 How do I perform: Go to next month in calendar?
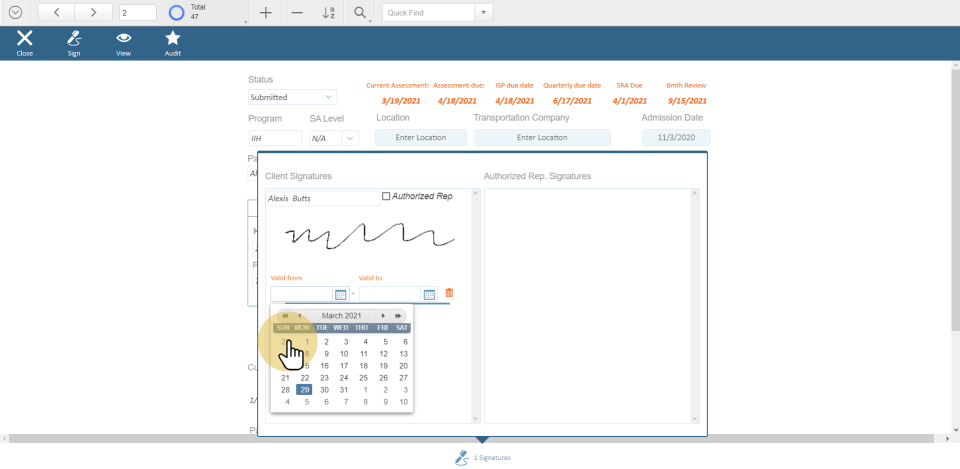[x=383, y=315]
